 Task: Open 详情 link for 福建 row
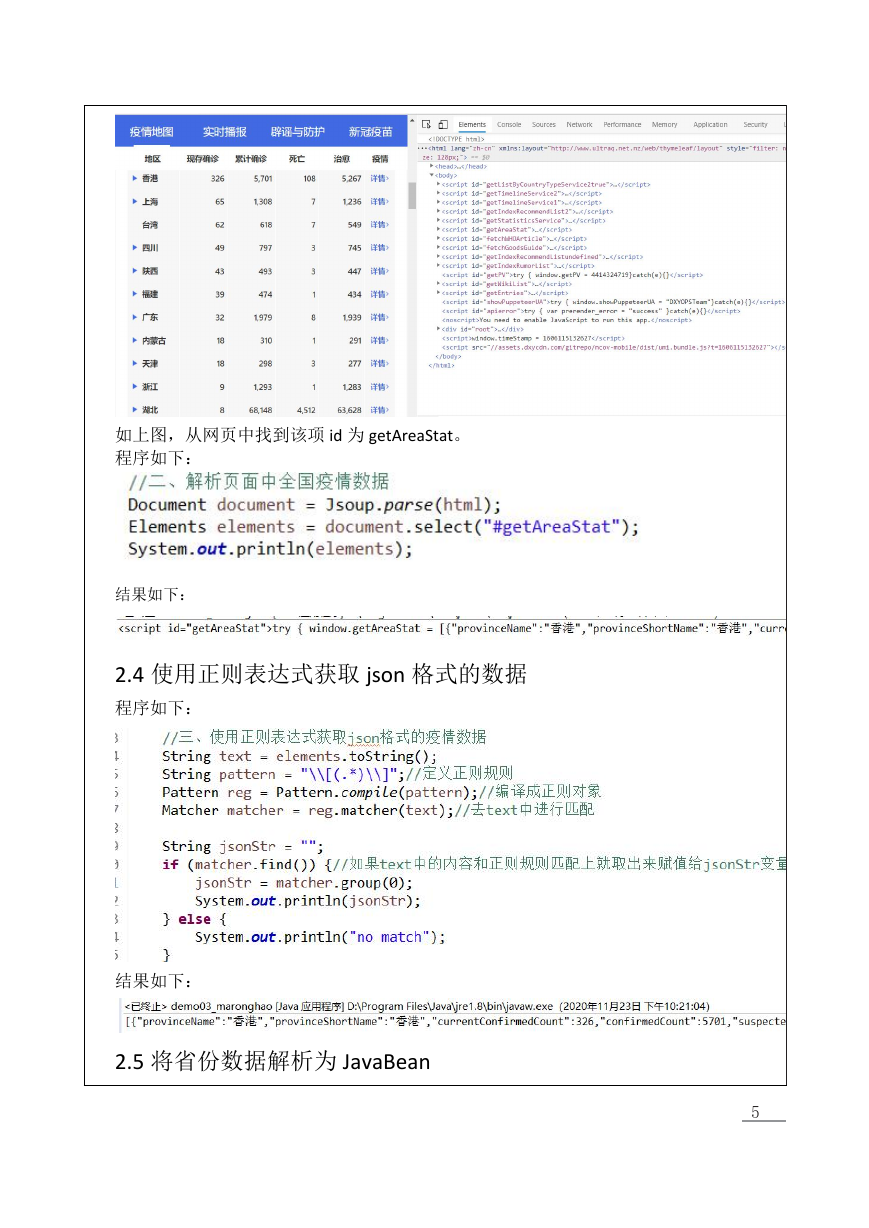[380, 294]
